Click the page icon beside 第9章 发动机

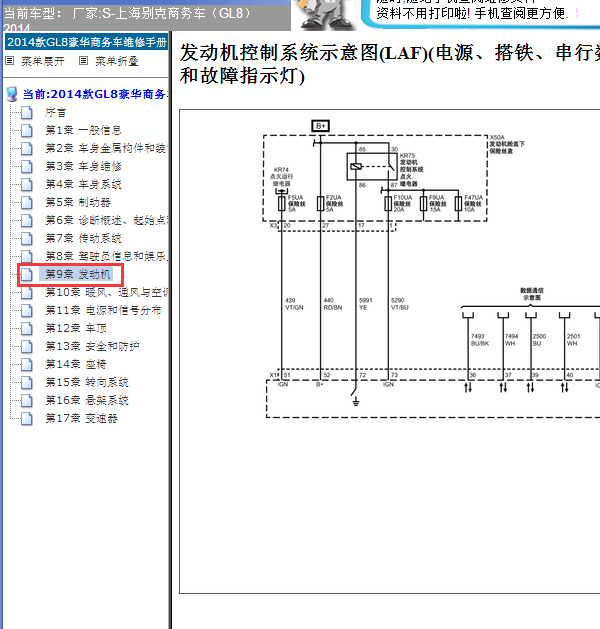(x=27, y=274)
